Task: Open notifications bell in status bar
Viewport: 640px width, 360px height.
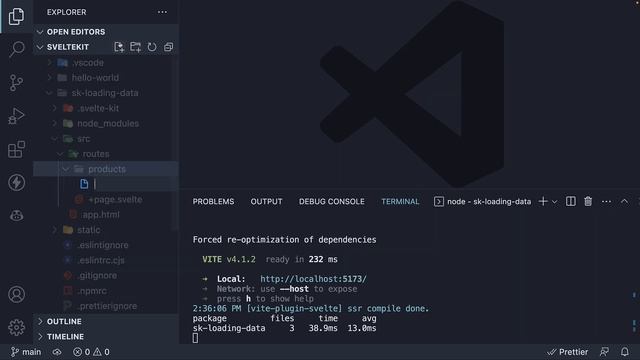Action: (624, 352)
